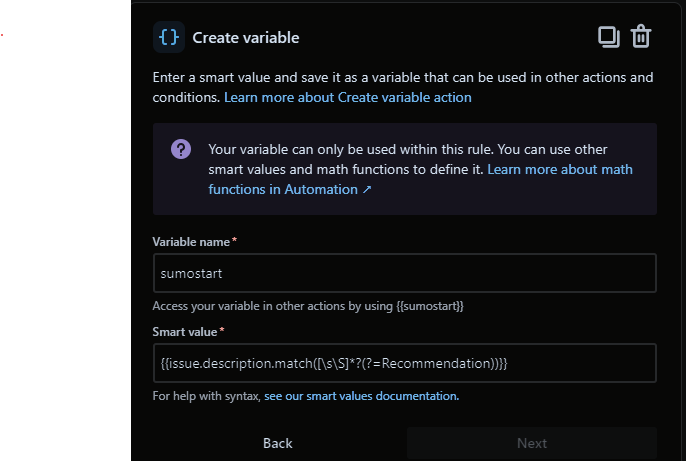Click the Create variable heading text
This screenshot has height=461, width=686.
246,38
